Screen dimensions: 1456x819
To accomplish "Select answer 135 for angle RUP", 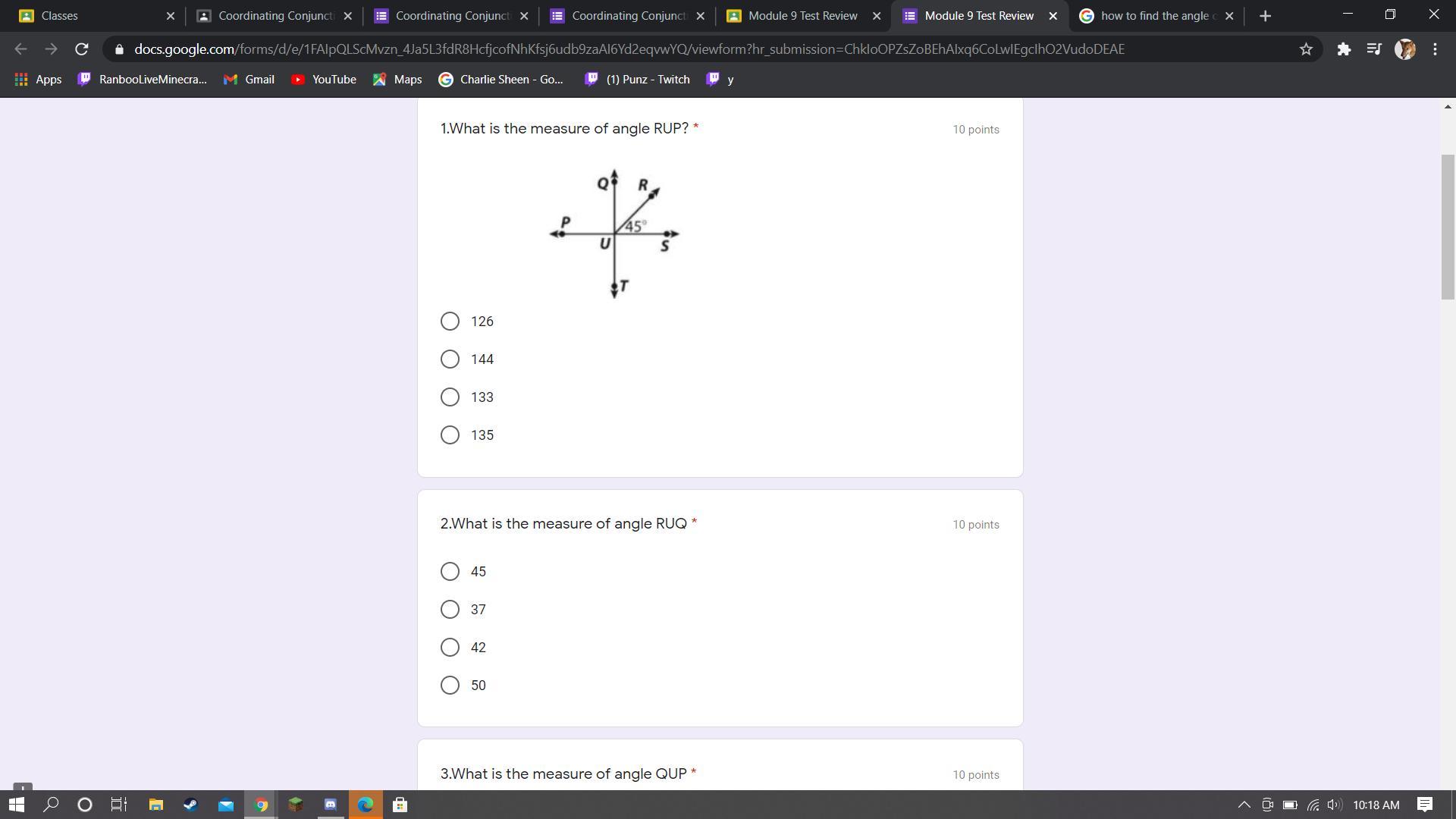I will (450, 435).
